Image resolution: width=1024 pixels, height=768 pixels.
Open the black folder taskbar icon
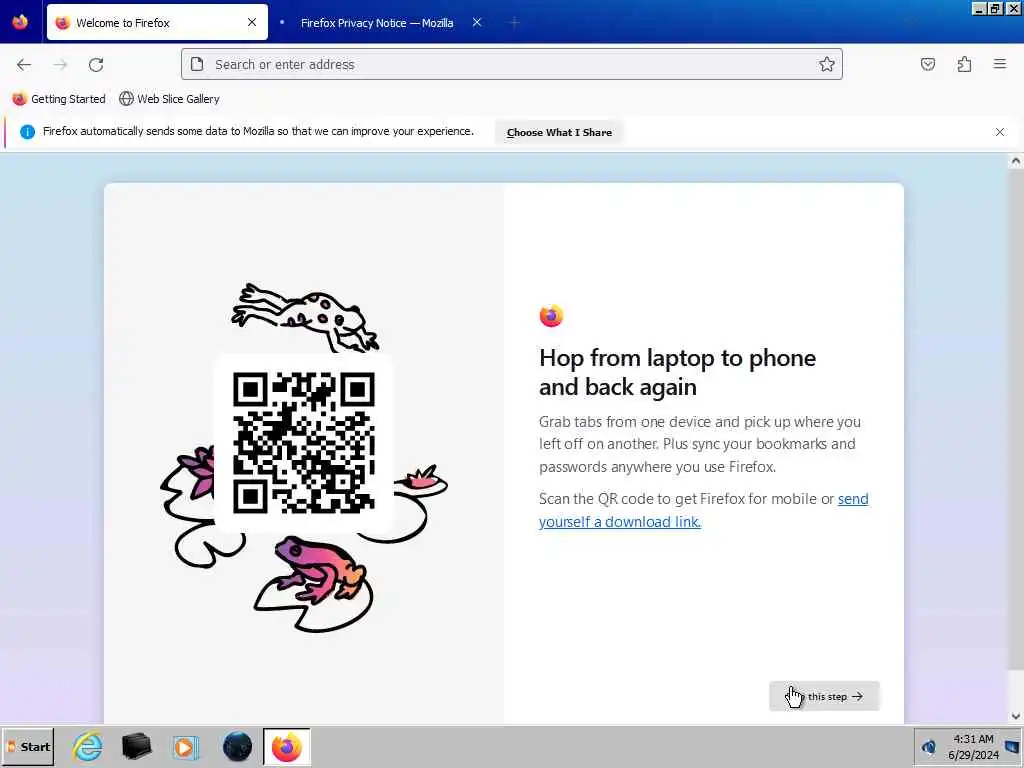click(136, 746)
